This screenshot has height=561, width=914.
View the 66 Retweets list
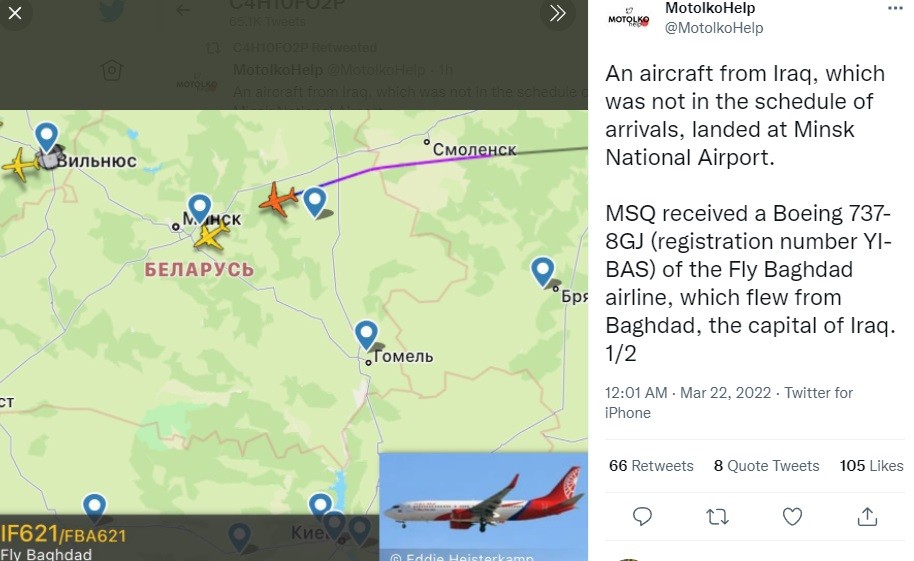651,466
